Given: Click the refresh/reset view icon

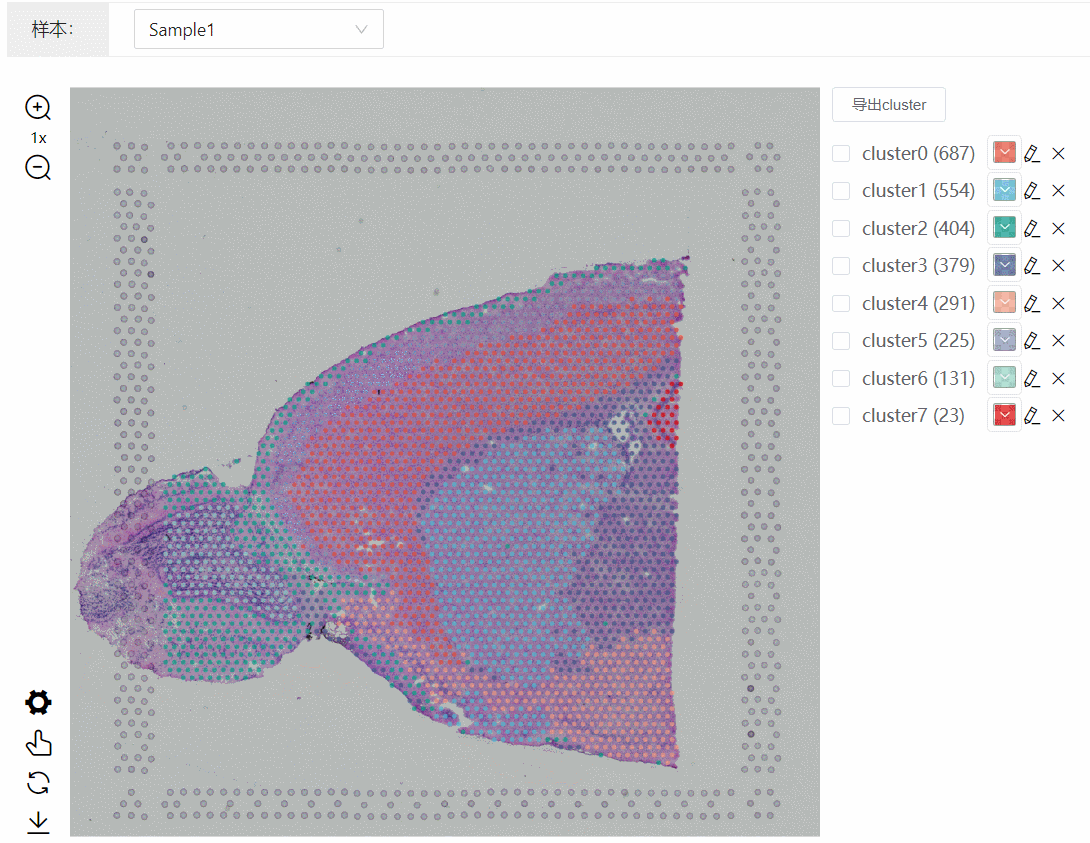Looking at the screenshot, I should point(38,783).
